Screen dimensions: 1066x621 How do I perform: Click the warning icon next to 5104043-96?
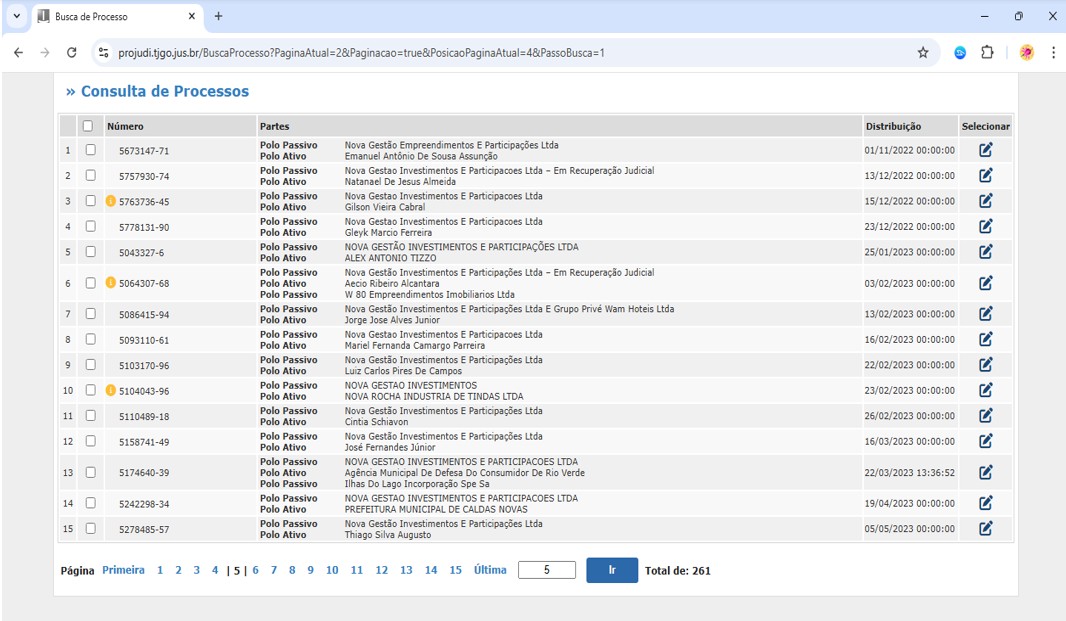[111, 390]
